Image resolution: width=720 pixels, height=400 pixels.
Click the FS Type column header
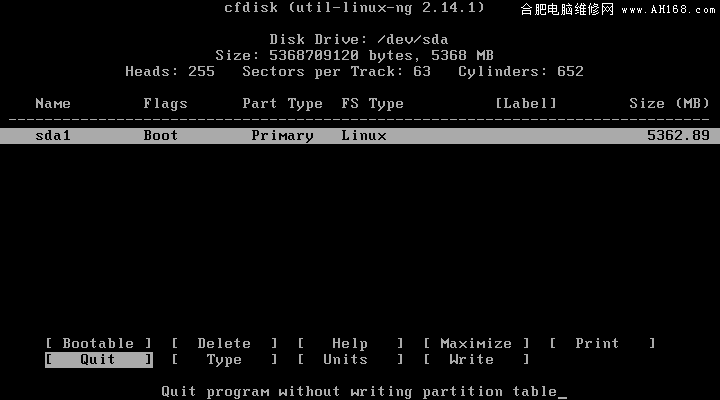click(372, 104)
